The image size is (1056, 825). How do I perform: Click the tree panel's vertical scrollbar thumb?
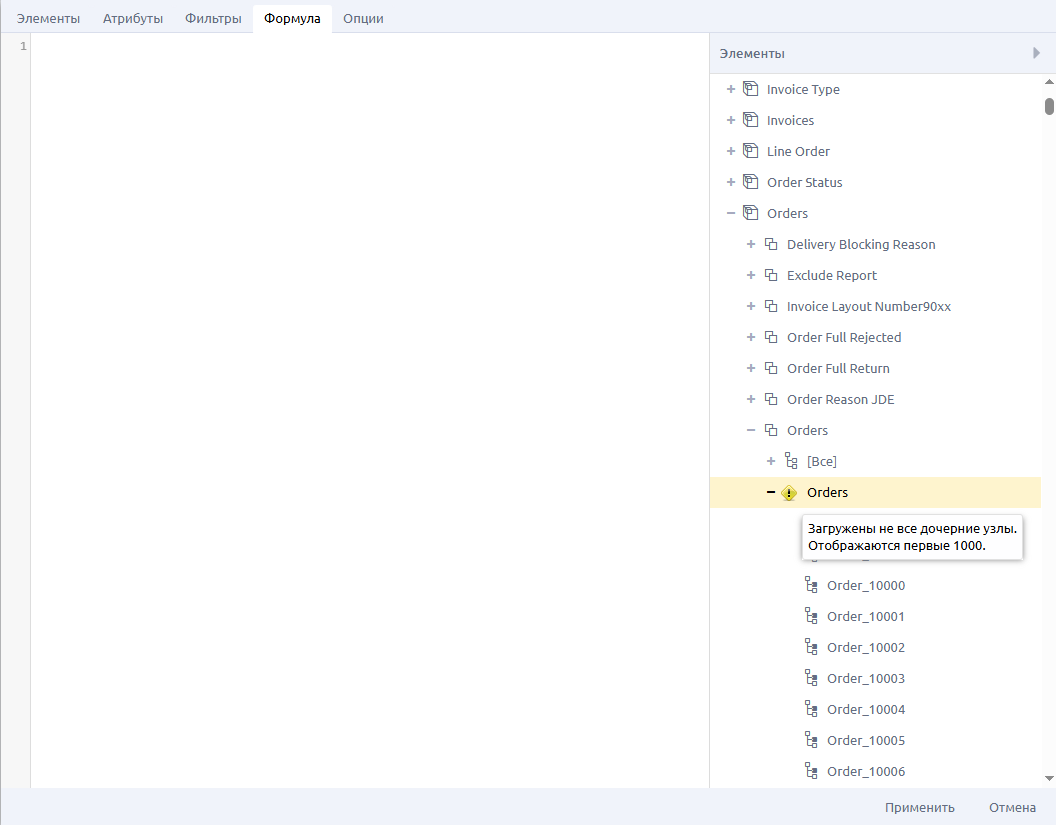(1049, 106)
